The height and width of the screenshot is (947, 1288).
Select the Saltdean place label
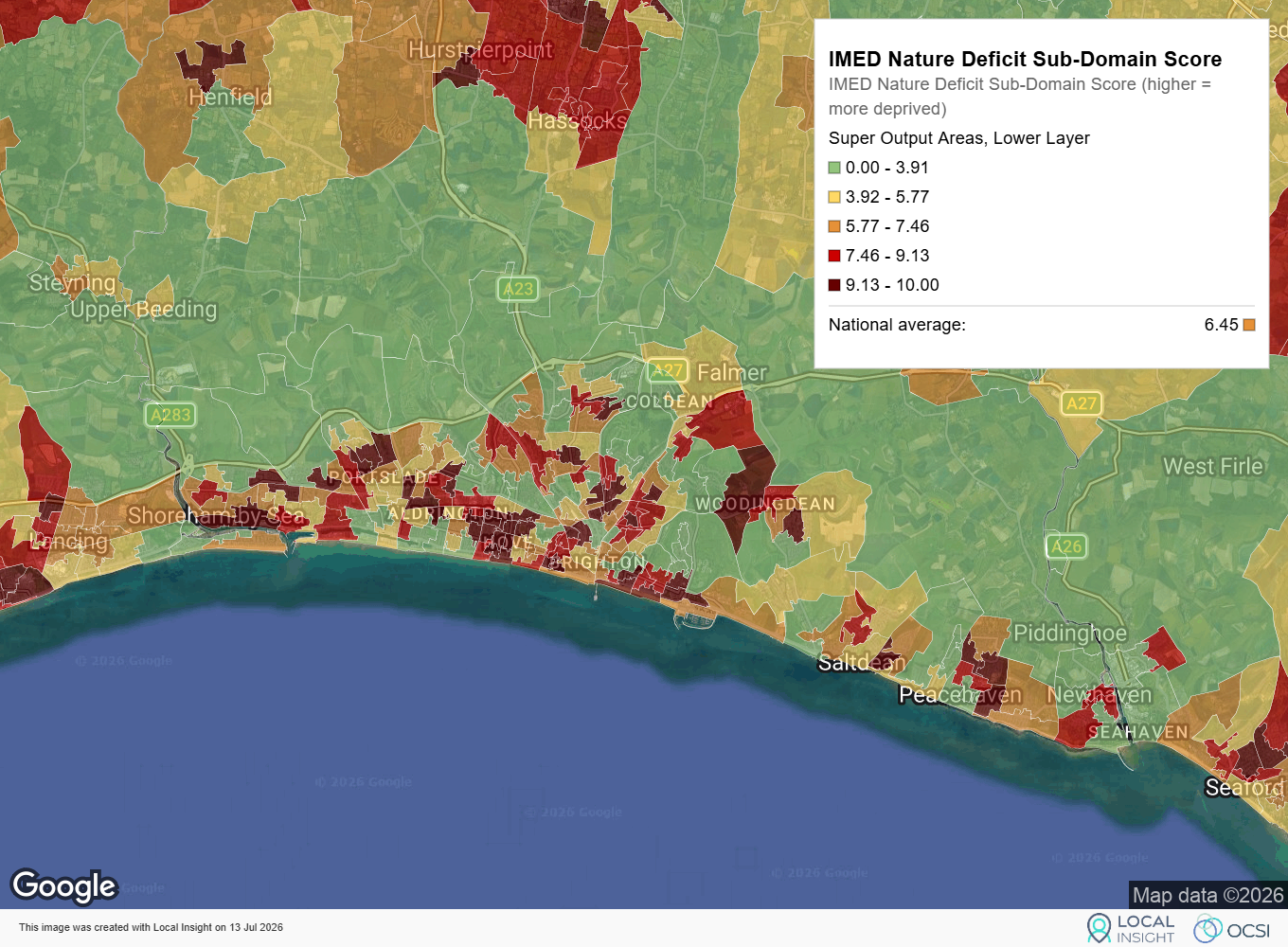(862, 662)
